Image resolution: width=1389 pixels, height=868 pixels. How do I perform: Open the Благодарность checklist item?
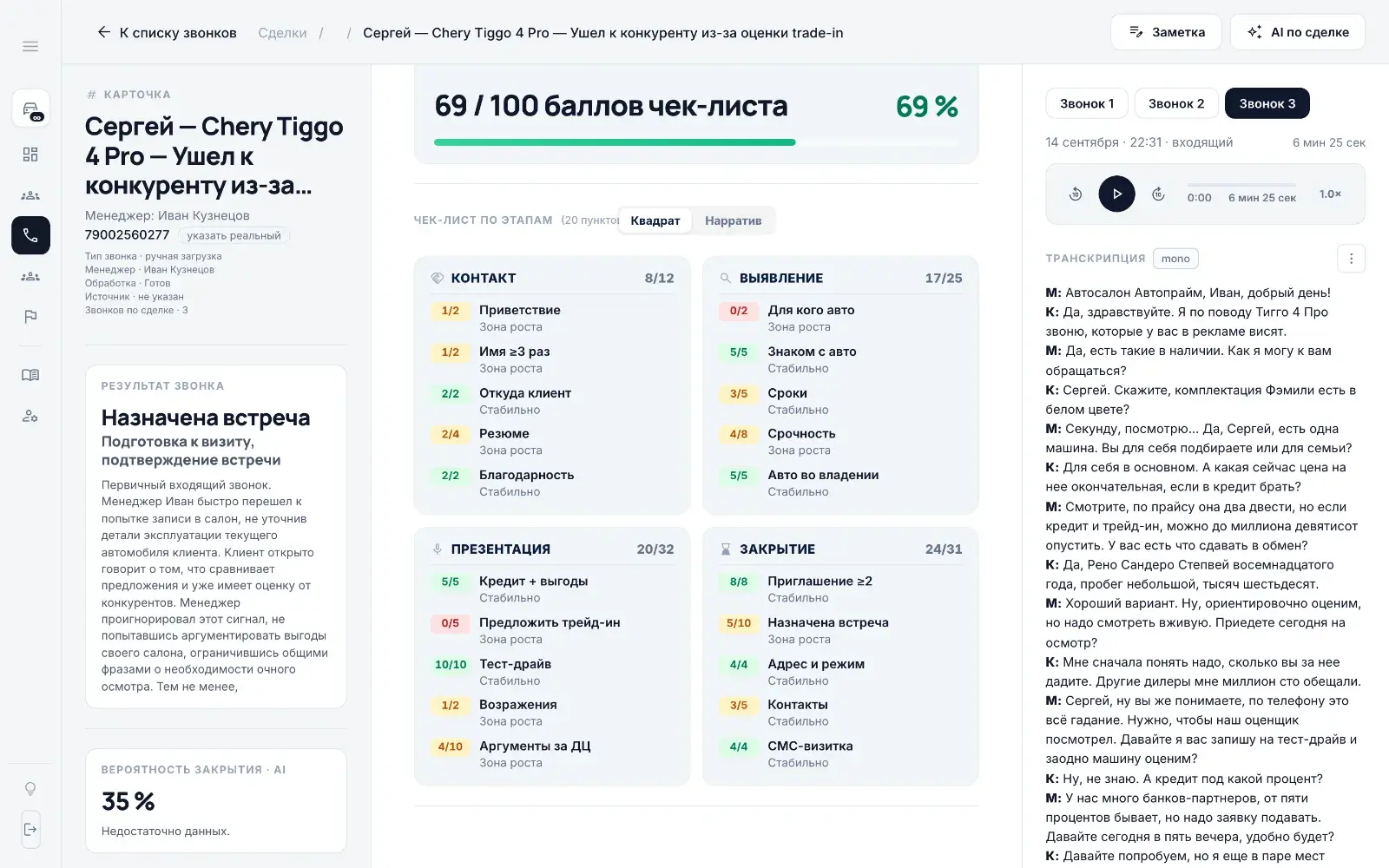(552, 483)
